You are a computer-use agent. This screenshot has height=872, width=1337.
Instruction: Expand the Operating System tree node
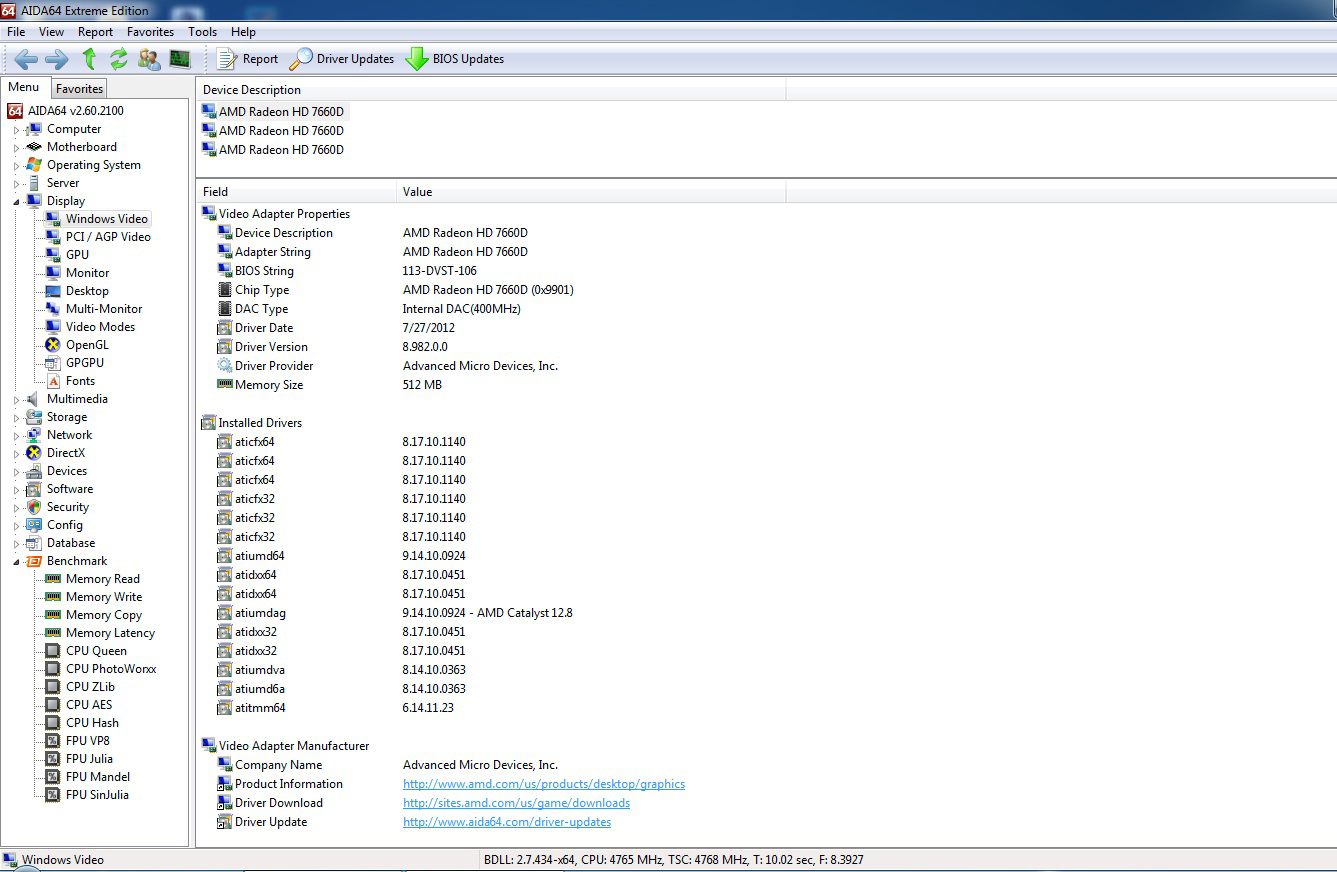click(16, 165)
